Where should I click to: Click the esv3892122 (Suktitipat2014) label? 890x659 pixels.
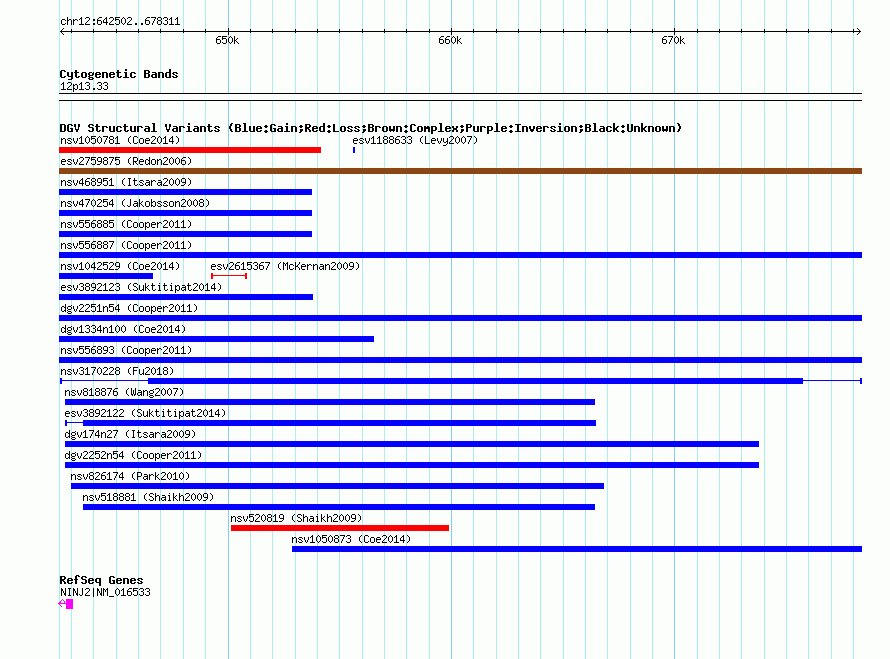145,413
